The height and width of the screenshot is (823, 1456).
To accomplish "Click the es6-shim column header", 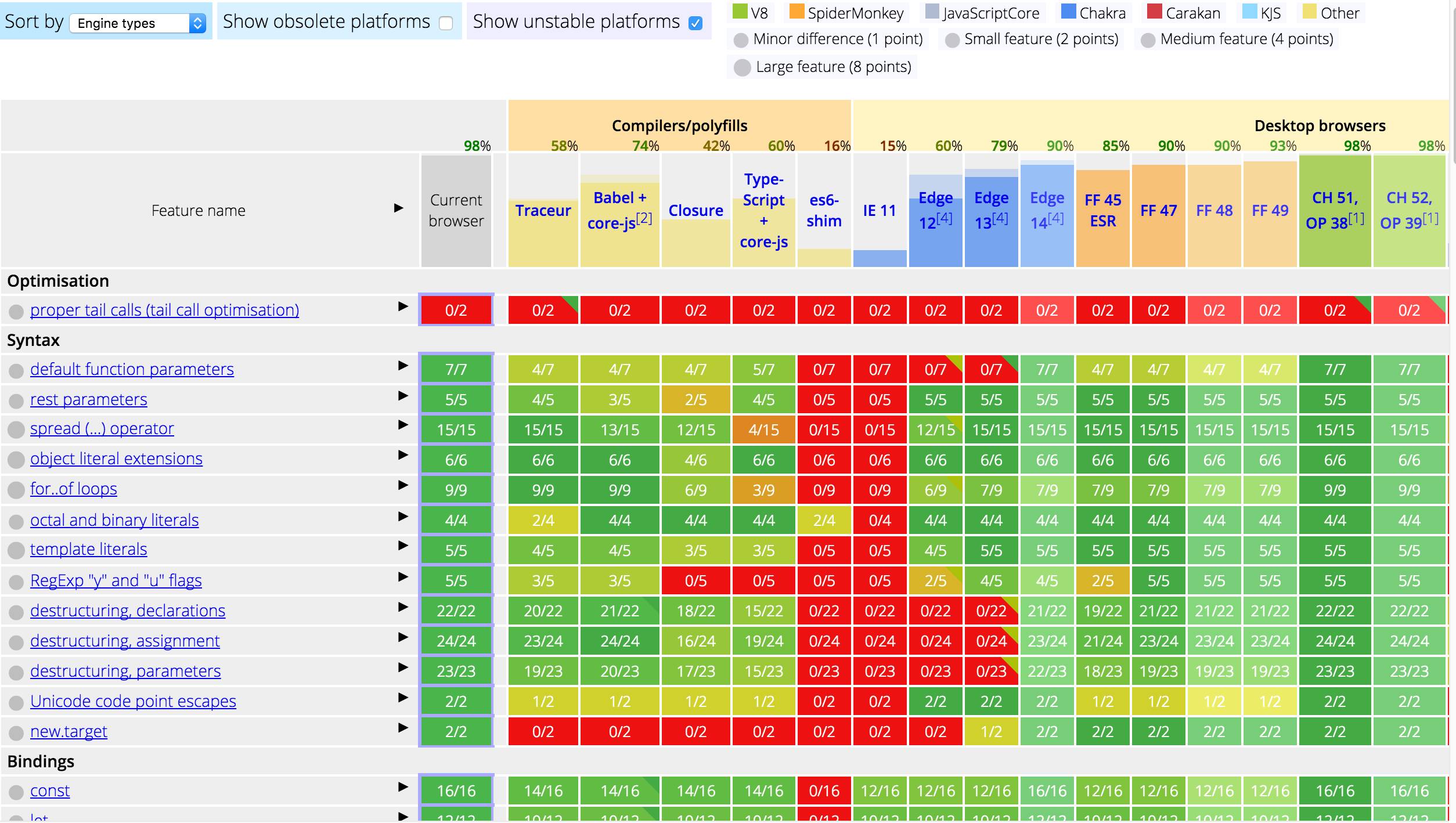I will (x=824, y=210).
